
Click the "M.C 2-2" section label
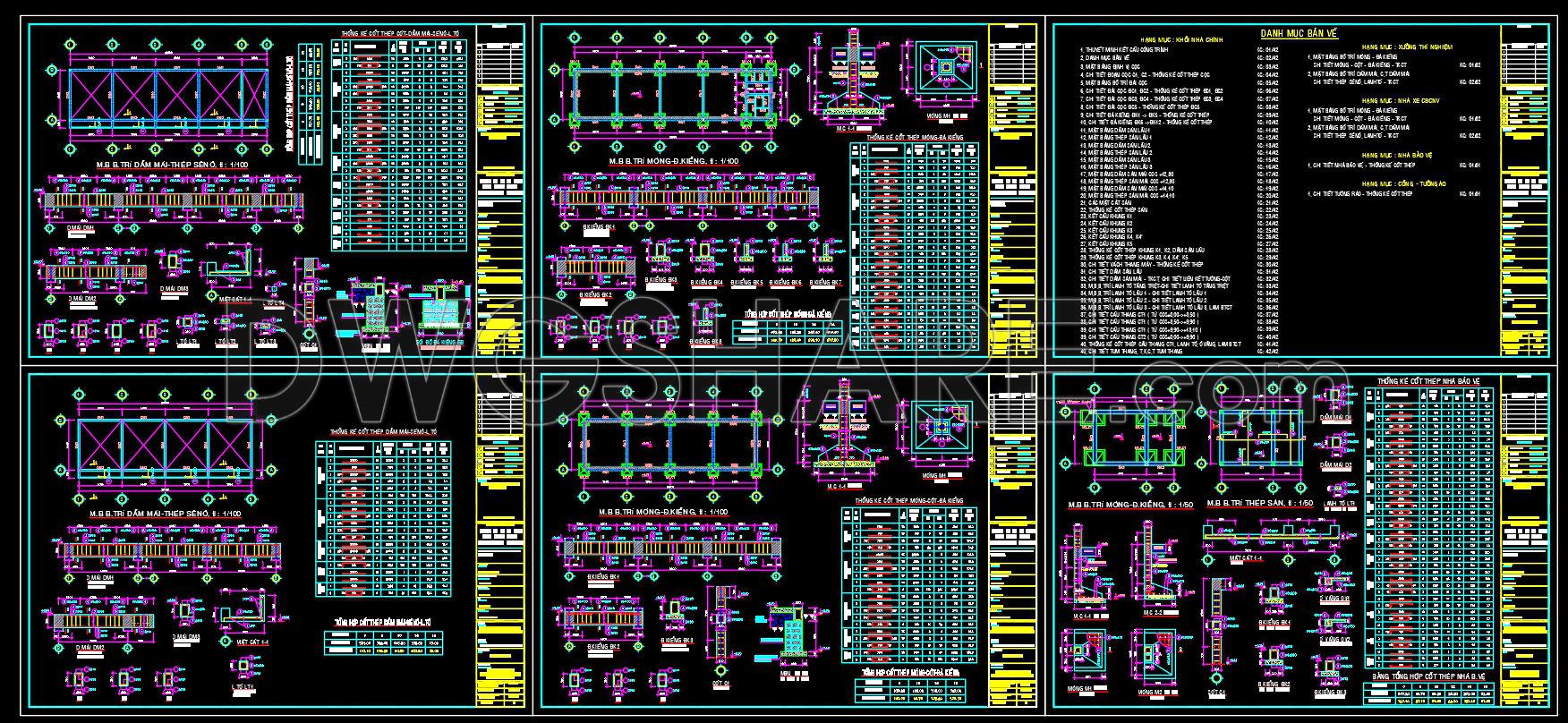click(x=1154, y=613)
